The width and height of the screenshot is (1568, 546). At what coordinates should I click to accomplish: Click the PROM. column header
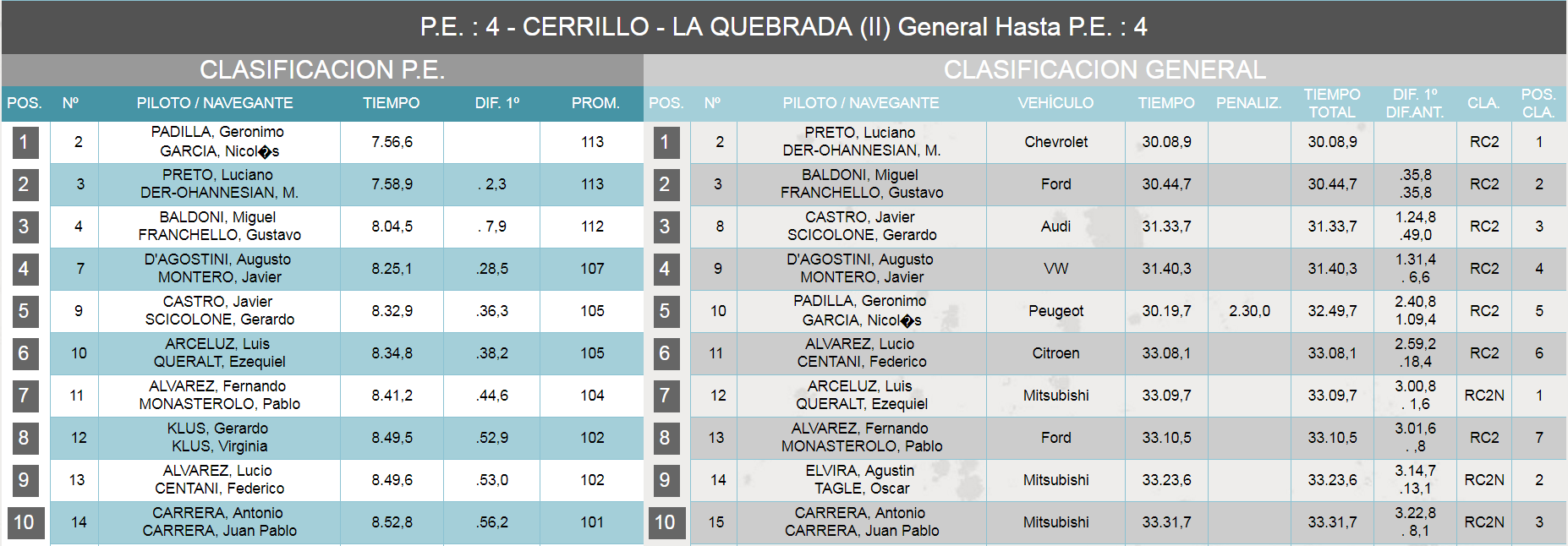coord(595,103)
